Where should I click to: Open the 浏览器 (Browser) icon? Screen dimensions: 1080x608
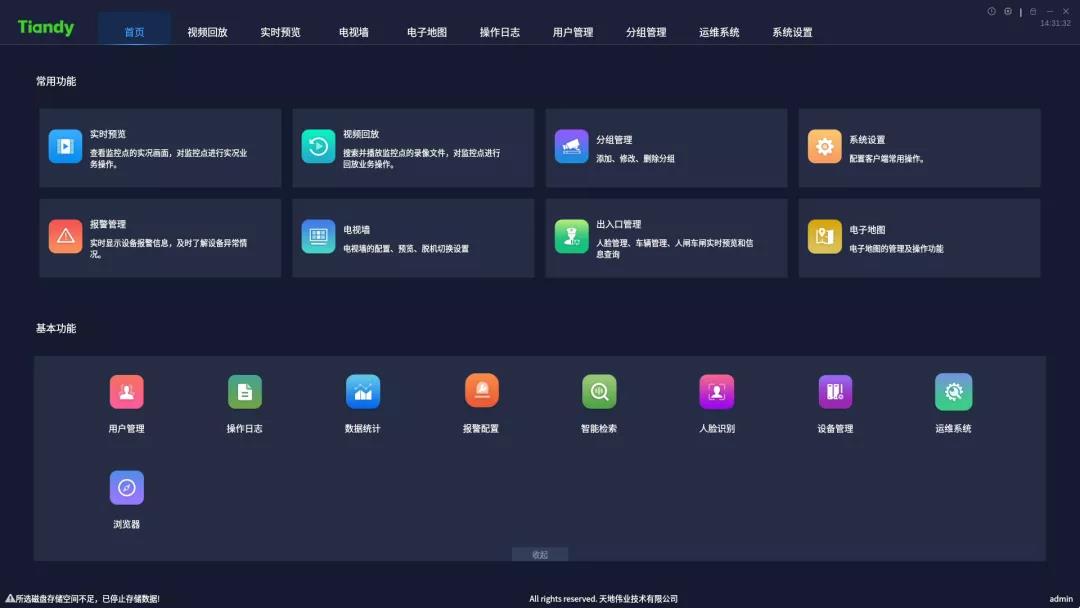click(127, 489)
